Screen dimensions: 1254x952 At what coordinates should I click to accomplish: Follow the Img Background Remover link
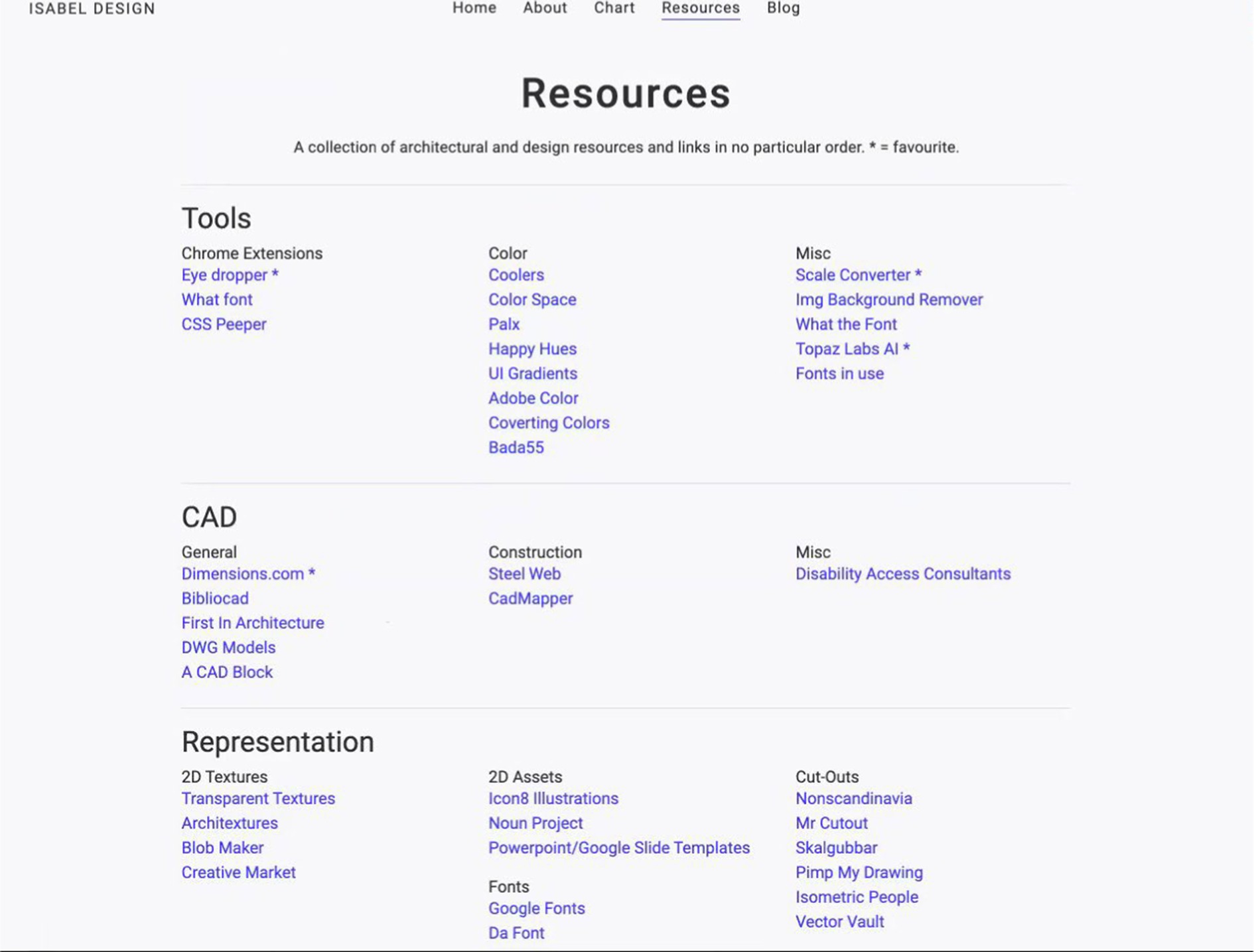tap(888, 299)
